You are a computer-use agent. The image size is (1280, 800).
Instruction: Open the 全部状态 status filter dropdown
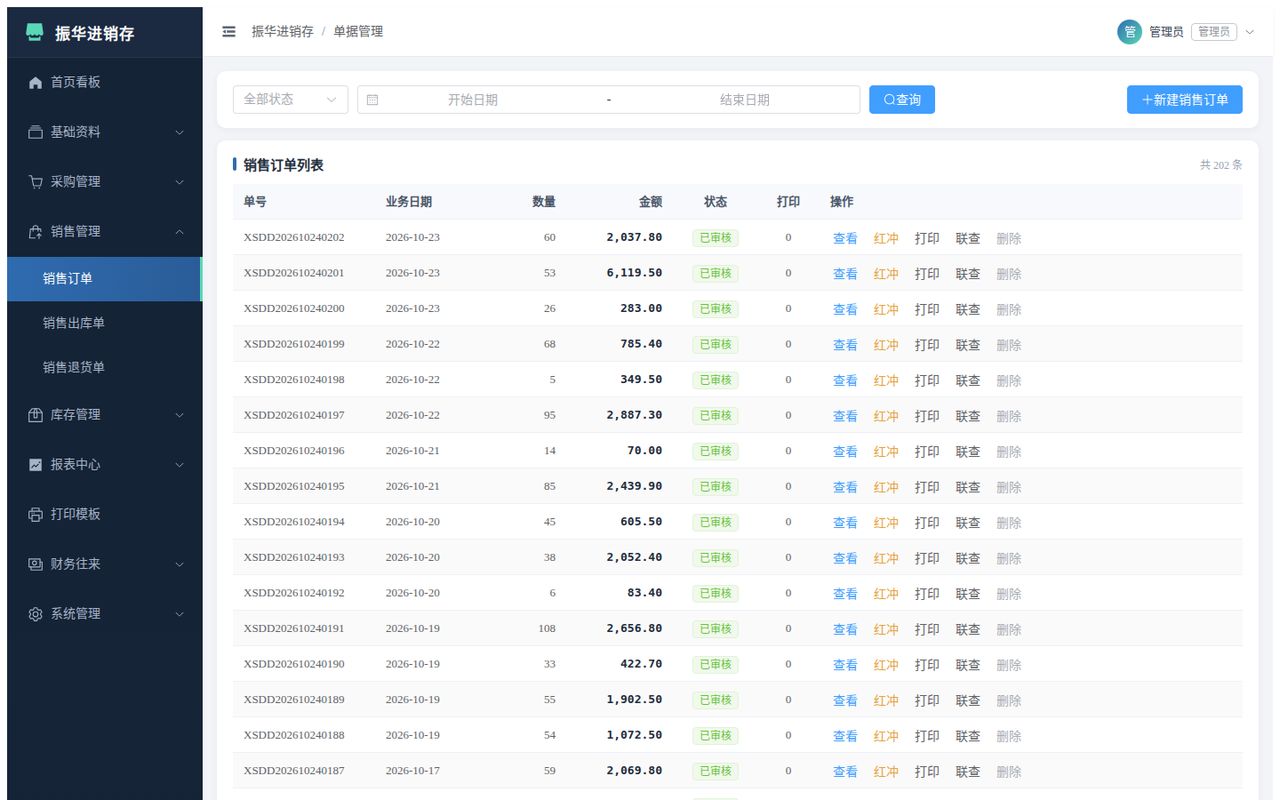tap(290, 100)
